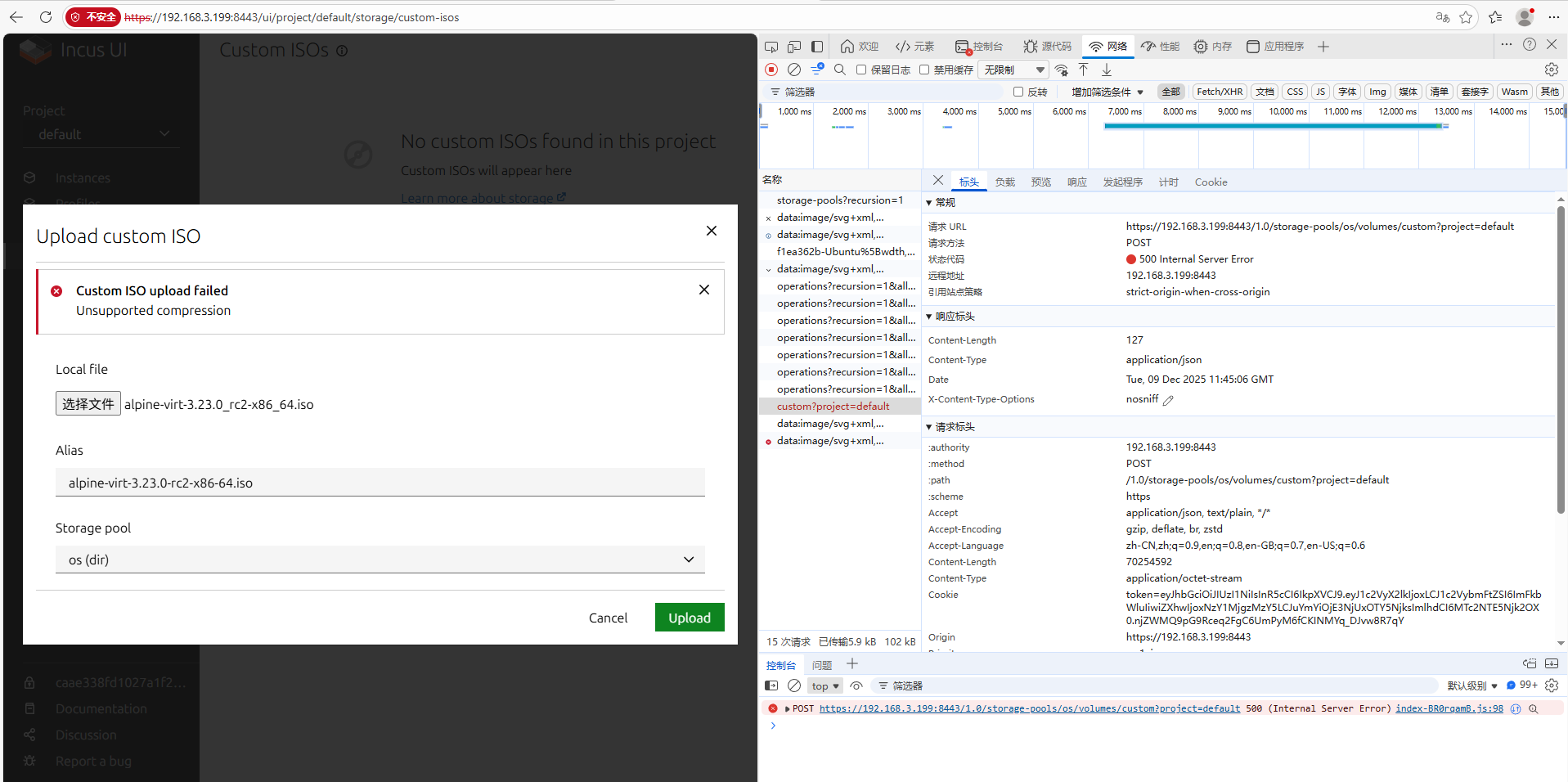Click the export HAR download arrow
The width and height of the screenshot is (1568, 782).
click(x=1107, y=70)
